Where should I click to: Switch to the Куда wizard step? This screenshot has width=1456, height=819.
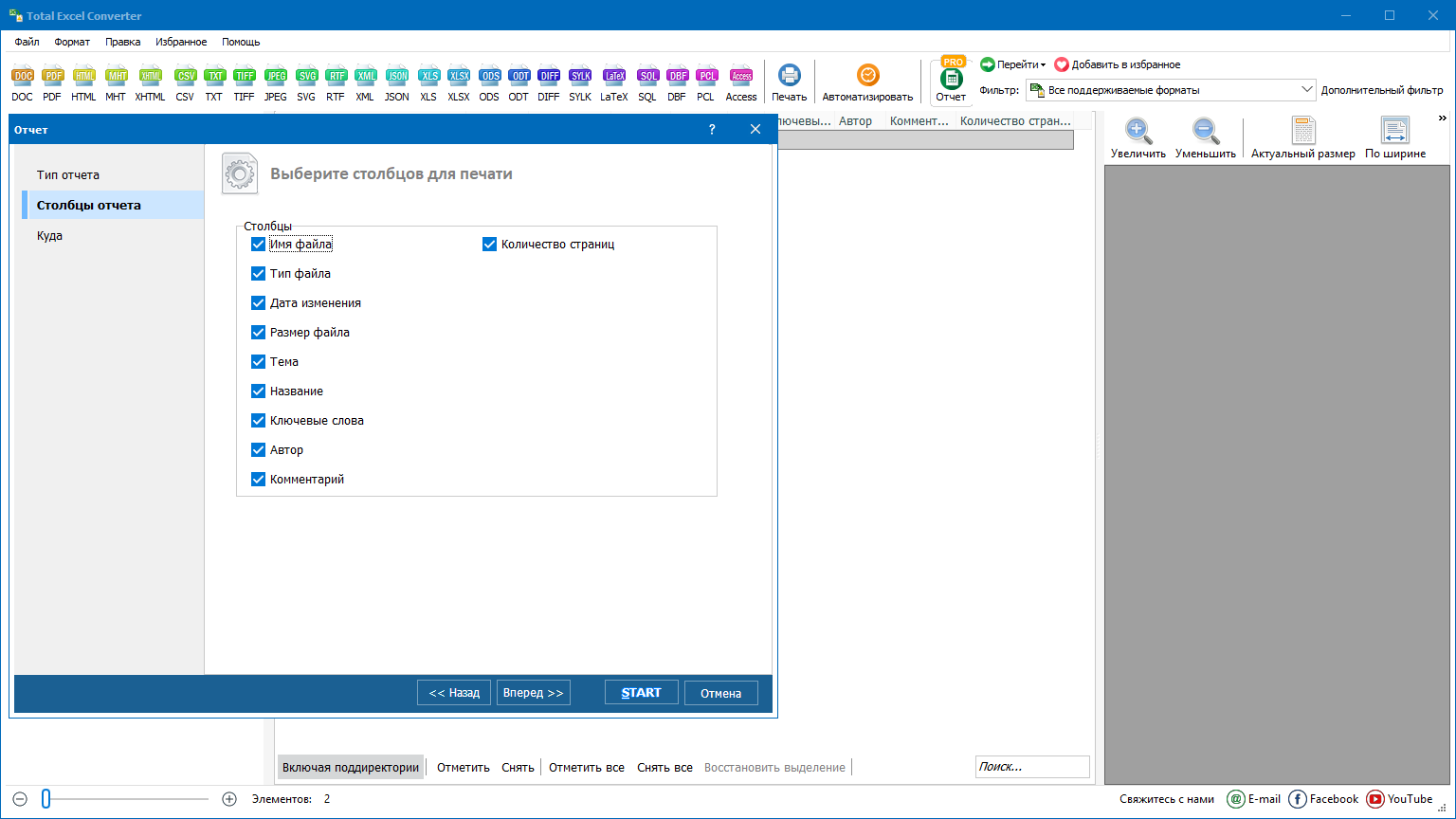tap(50, 236)
